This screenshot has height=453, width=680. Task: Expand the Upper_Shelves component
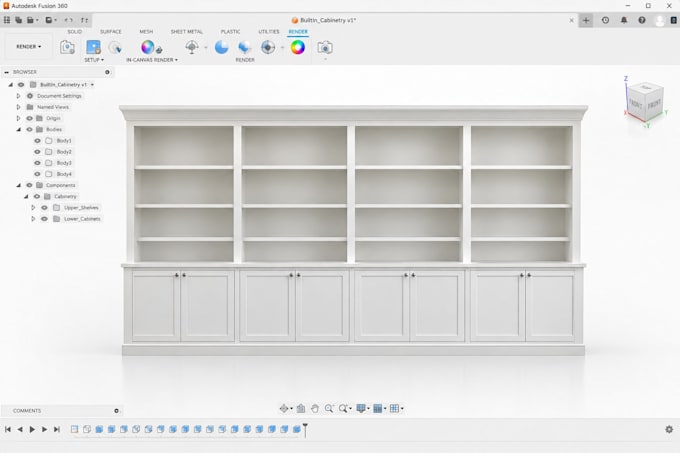[33, 208]
